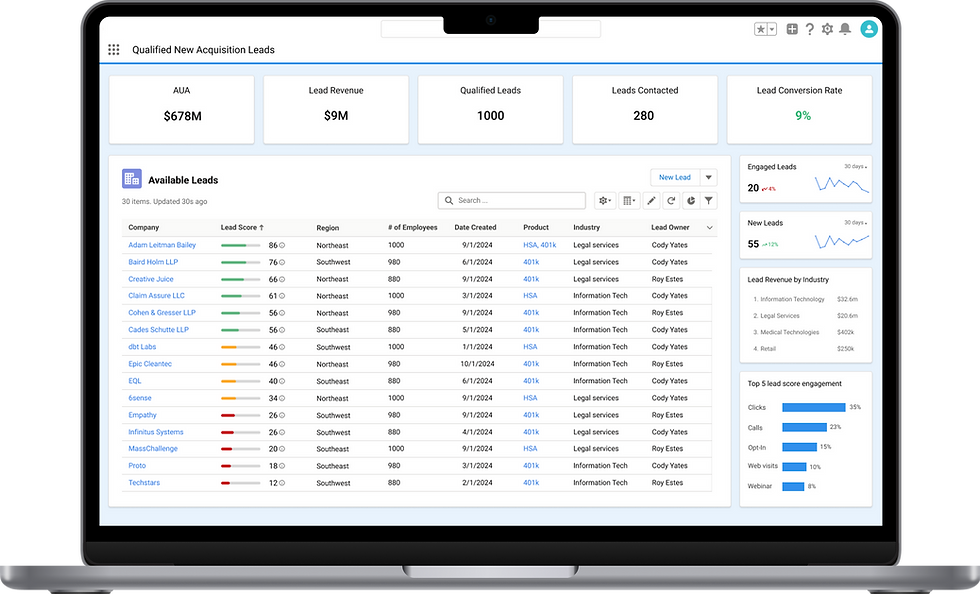Open the notifications bell
The height and width of the screenshot is (594, 980).
click(x=845, y=29)
